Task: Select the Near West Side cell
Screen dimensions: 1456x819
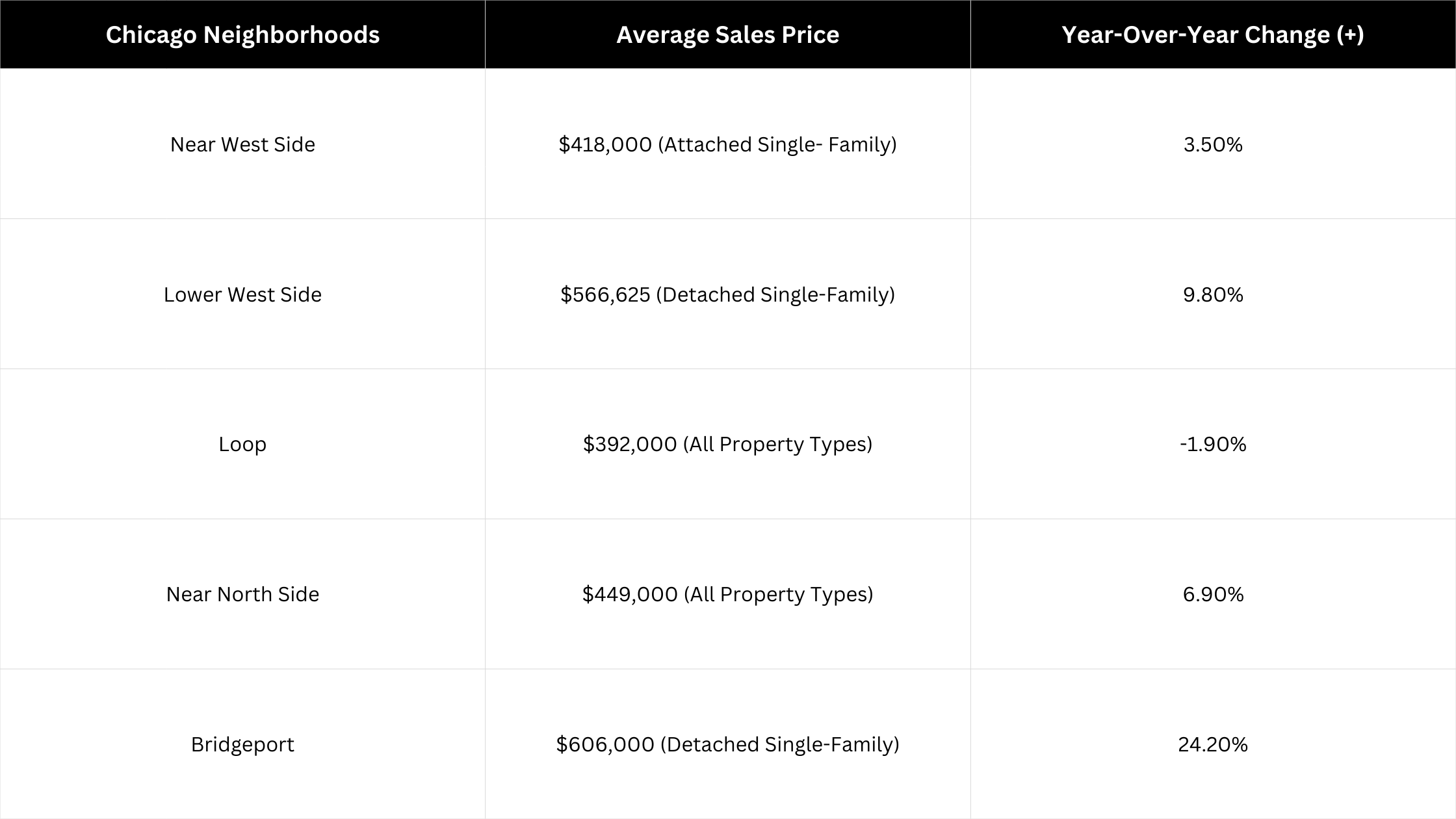Action: pyautogui.click(x=242, y=144)
